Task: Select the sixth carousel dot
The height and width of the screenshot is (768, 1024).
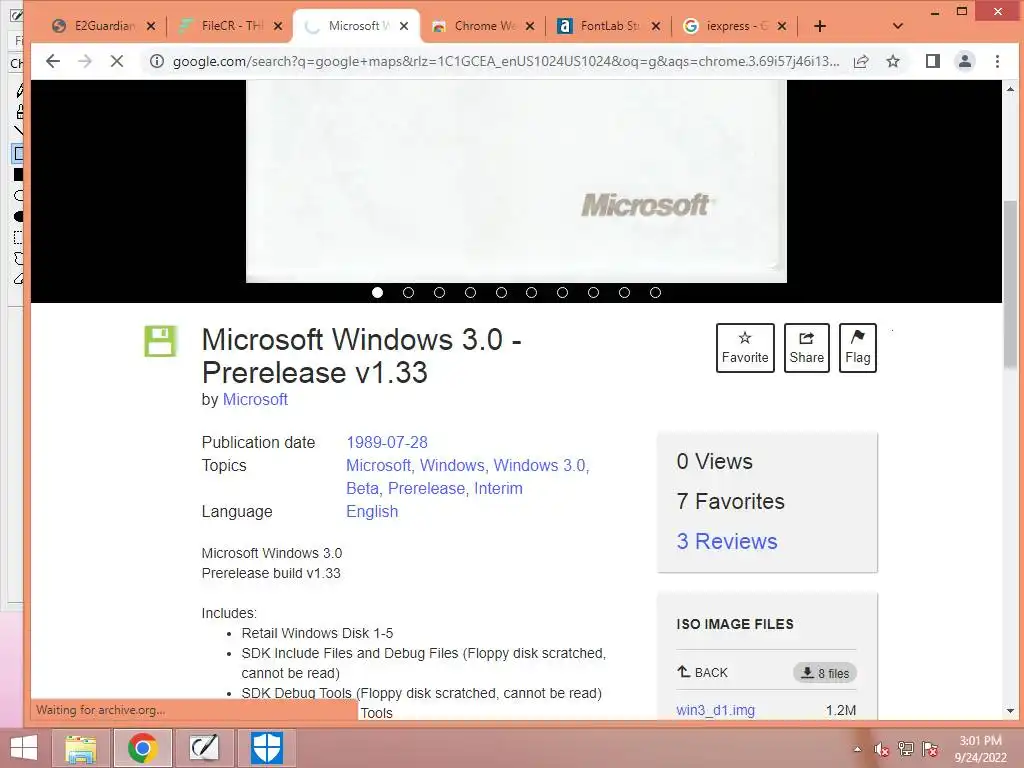Action: coord(532,293)
